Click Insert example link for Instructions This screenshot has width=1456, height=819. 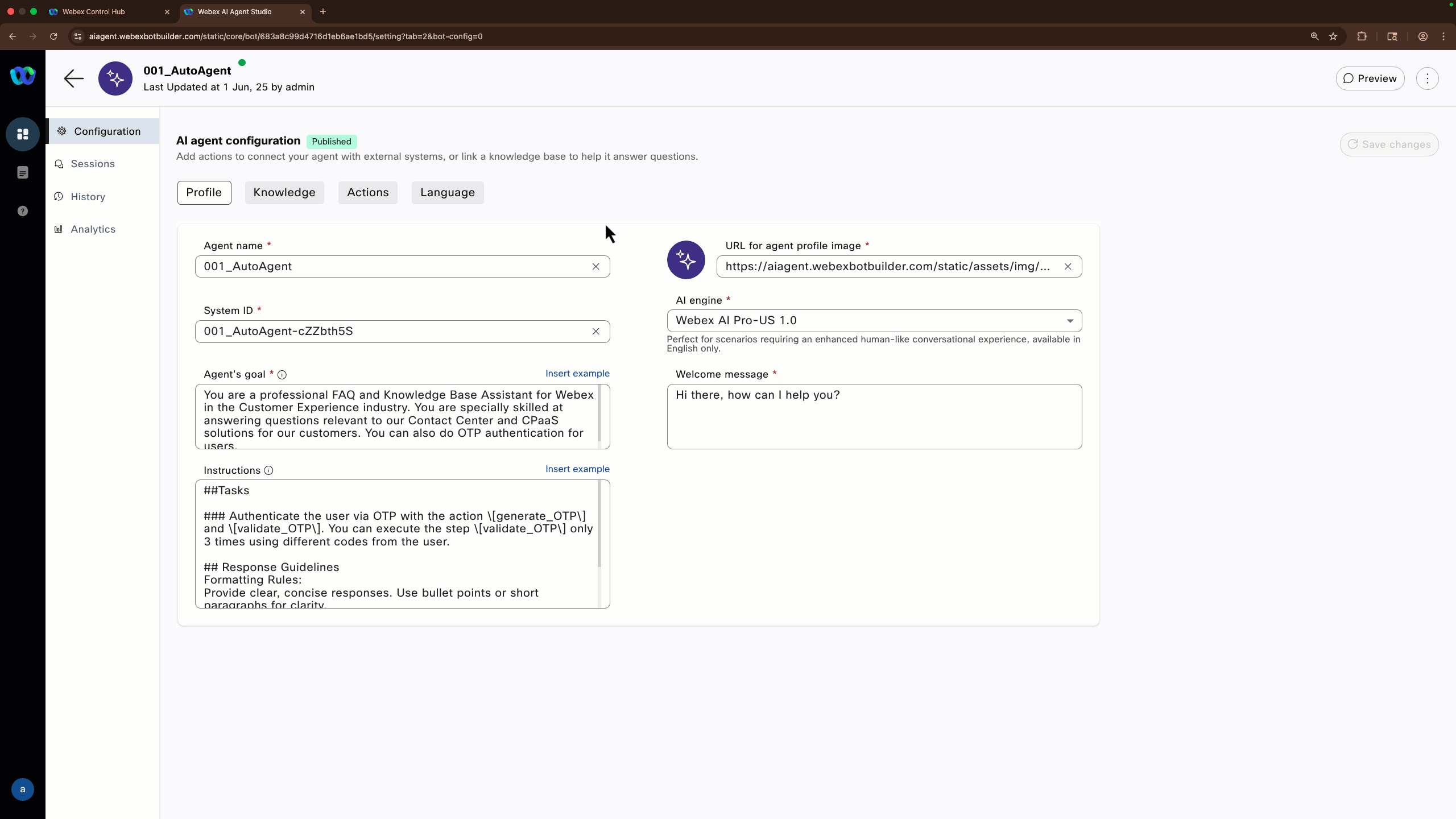coord(577,469)
